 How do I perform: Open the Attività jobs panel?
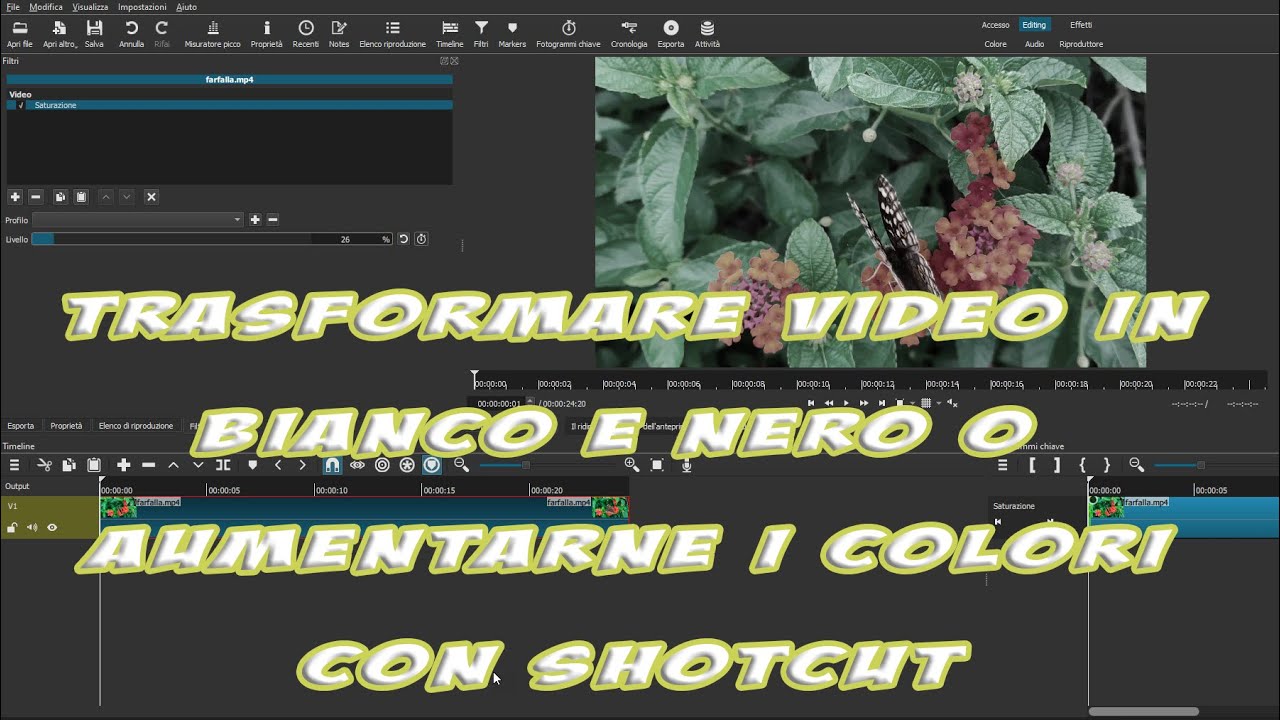707,34
